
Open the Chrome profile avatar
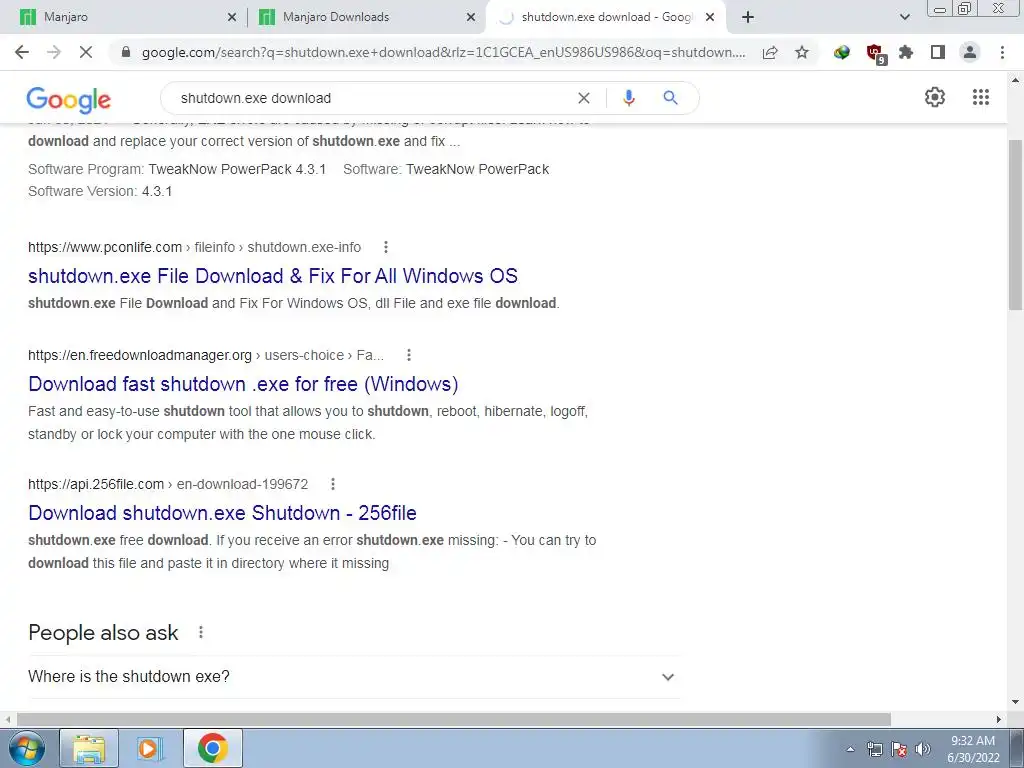[x=970, y=52]
